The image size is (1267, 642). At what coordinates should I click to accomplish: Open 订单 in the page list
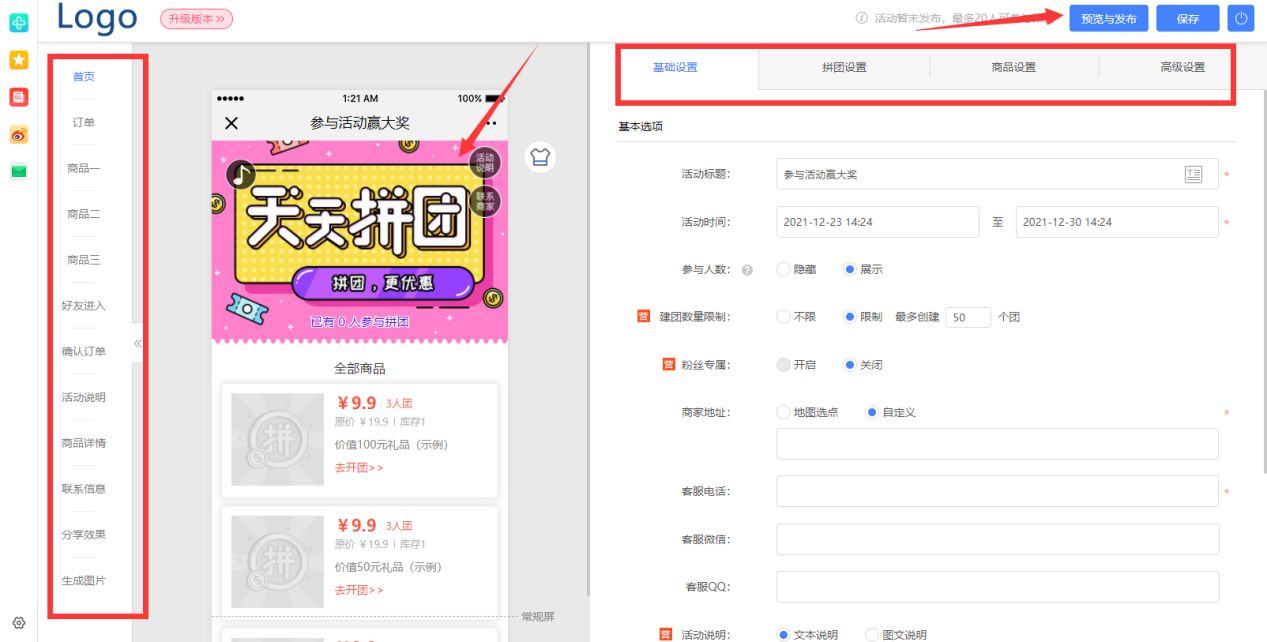pos(84,123)
